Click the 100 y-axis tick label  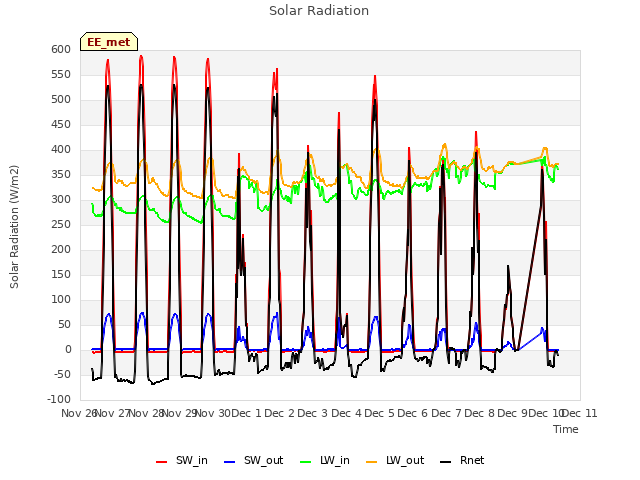coord(61,300)
